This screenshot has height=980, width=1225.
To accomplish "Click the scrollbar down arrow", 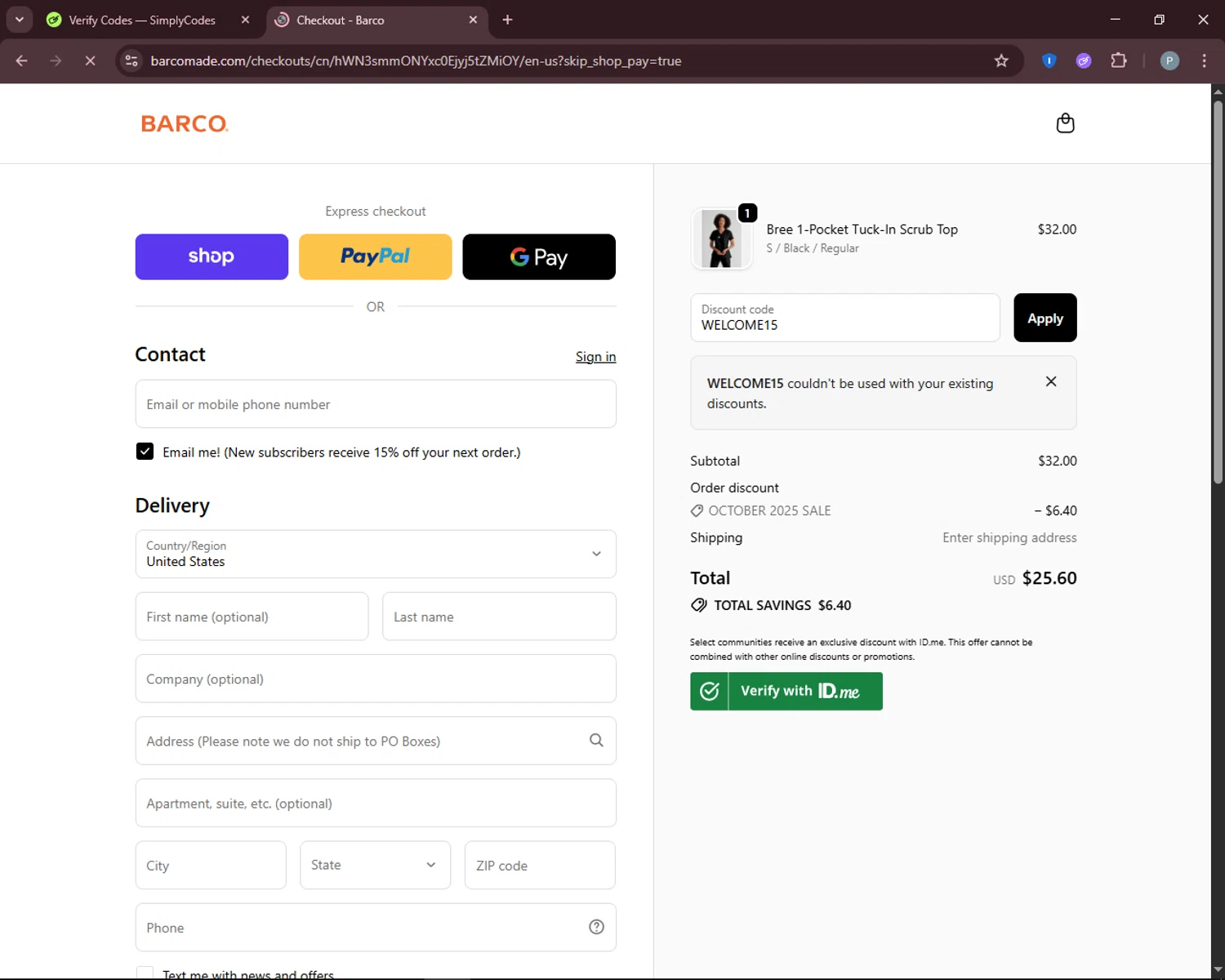I will [x=1218, y=972].
